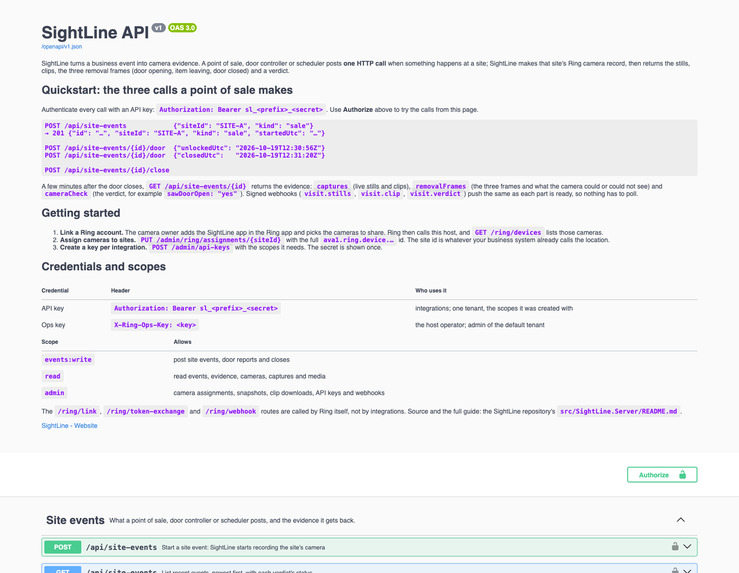Click the lock icon on POST /api/site-events
This screenshot has height=573, width=739.
point(675,547)
